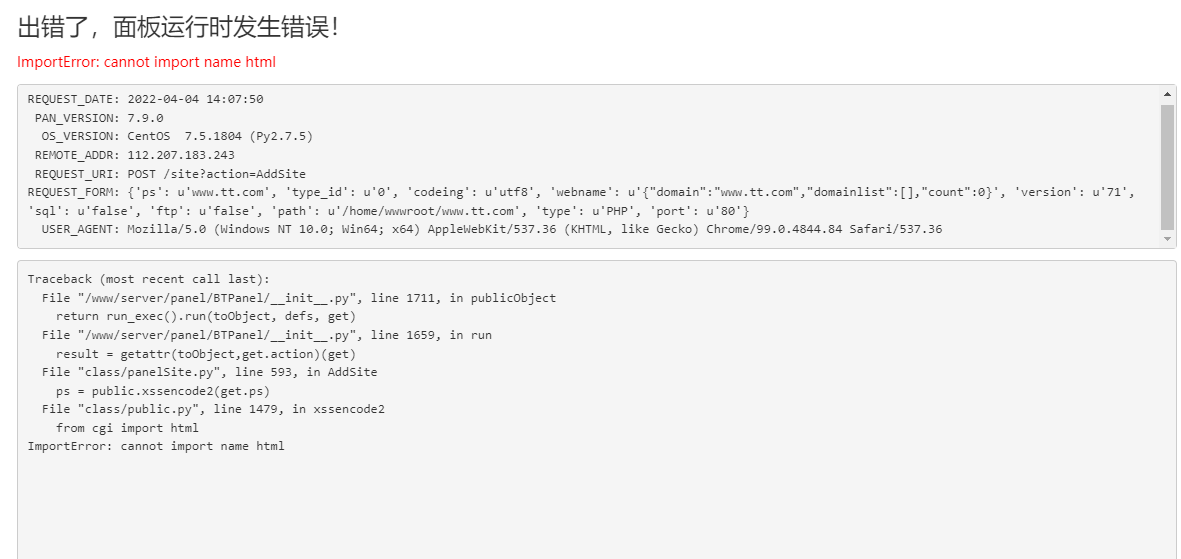This screenshot has width=1181, height=559.
Task: Click the line 1659 in run entry
Action: tap(267, 334)
